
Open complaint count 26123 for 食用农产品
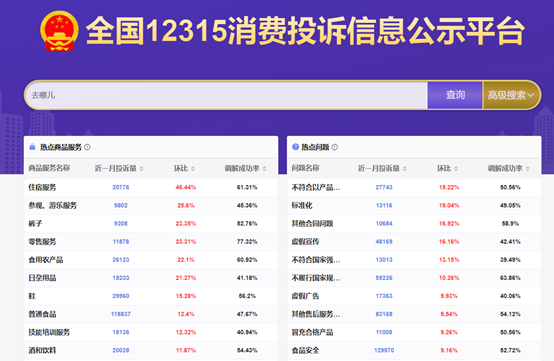coord(121,260)
